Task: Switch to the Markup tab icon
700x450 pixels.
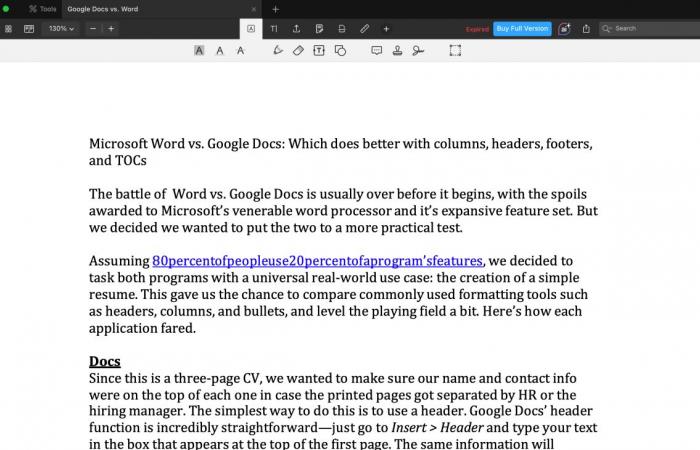Action: [x=251, y=29]
